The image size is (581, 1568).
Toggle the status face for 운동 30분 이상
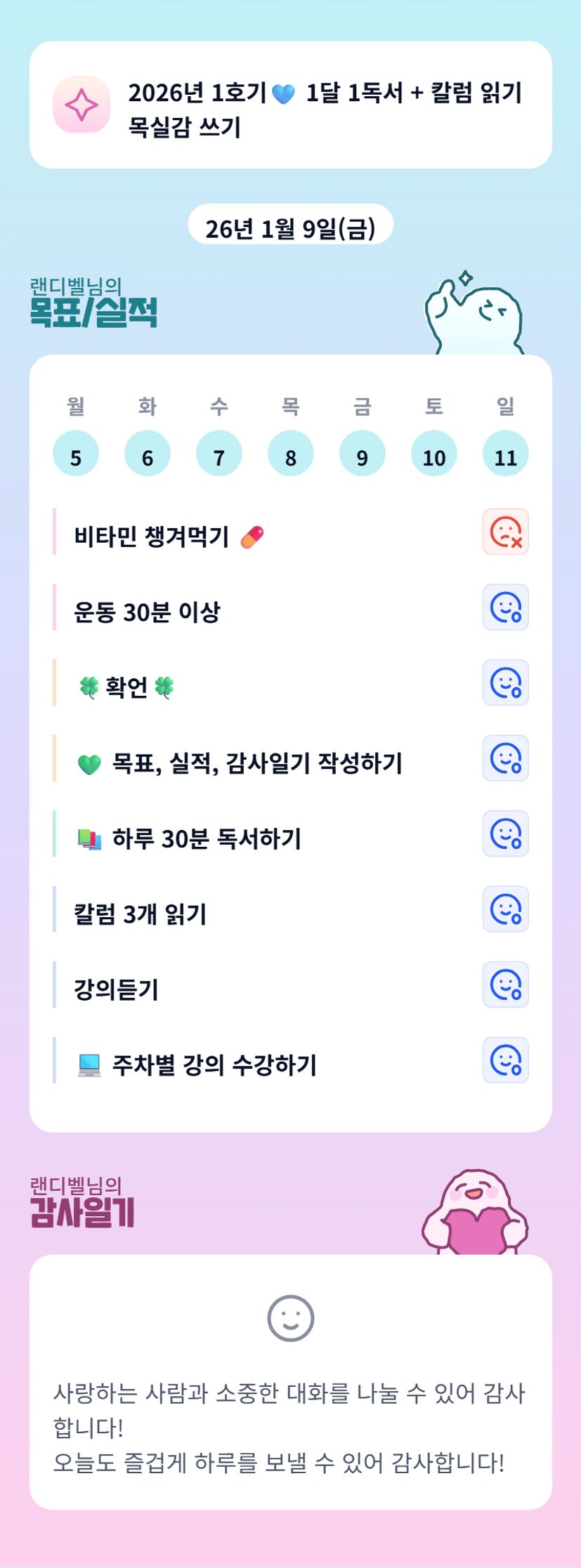(505, 607)
